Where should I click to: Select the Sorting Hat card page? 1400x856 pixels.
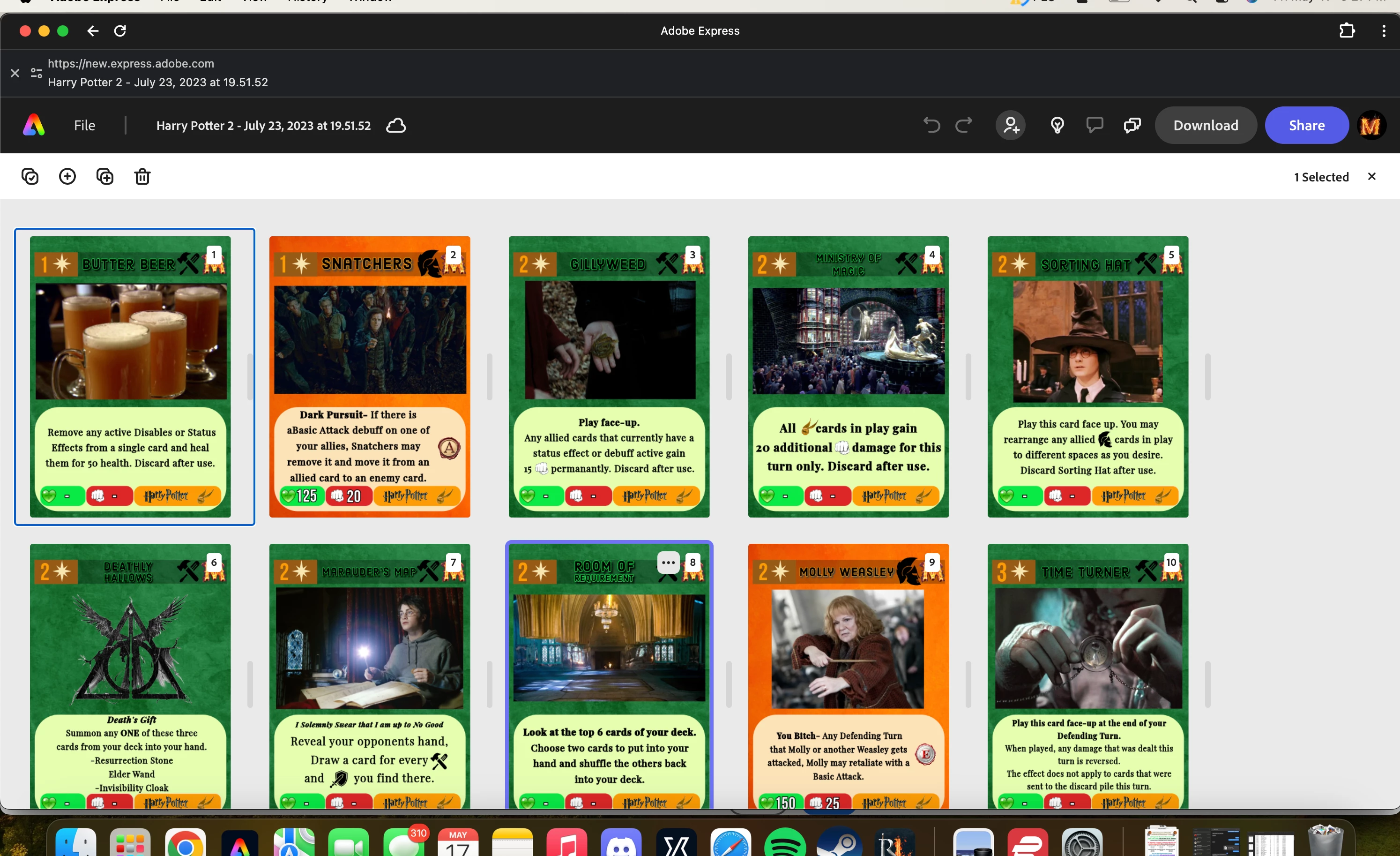(1087, 376)
